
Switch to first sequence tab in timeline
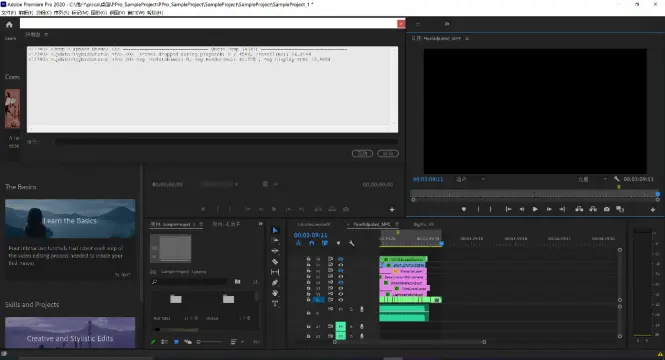coord(314,224)
